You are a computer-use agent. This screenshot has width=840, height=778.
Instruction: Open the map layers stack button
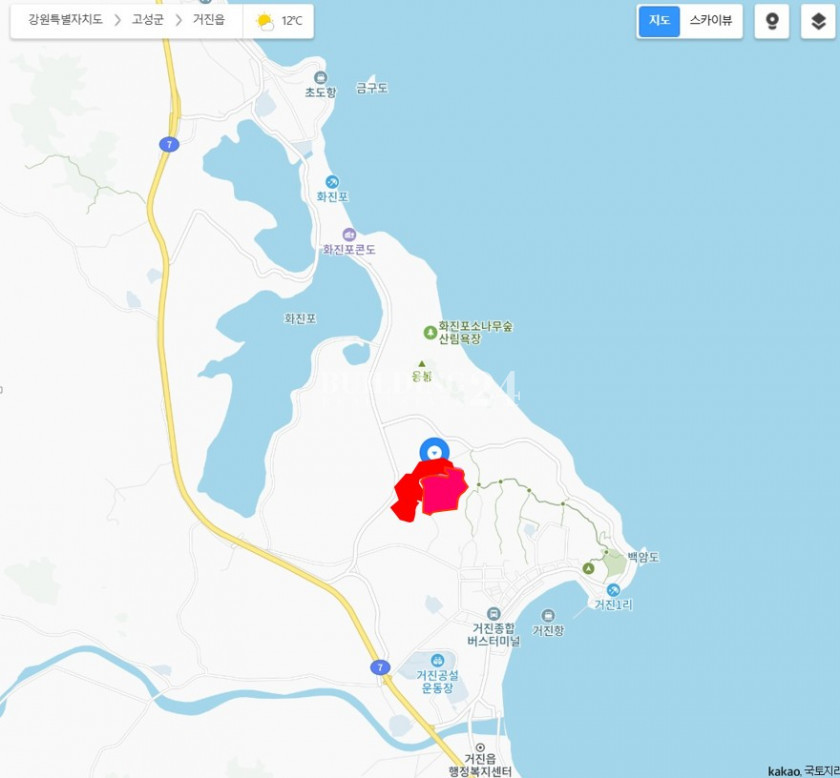tap(818, 21)
